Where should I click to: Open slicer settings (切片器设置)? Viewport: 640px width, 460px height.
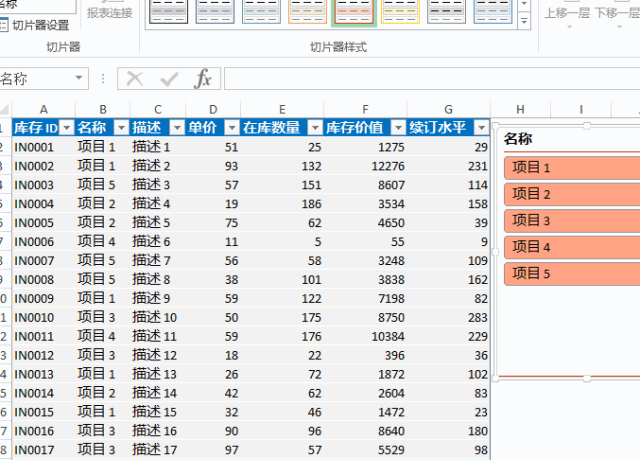34,25
